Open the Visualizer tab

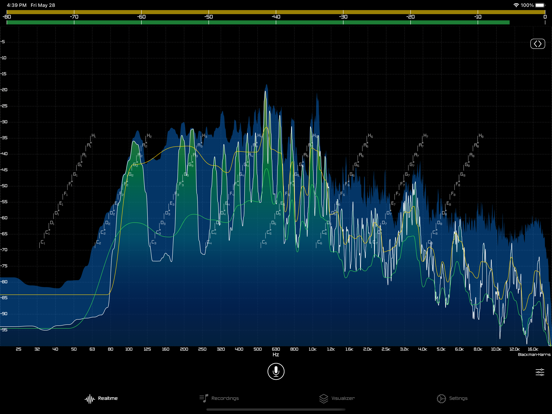coord(337,398)
